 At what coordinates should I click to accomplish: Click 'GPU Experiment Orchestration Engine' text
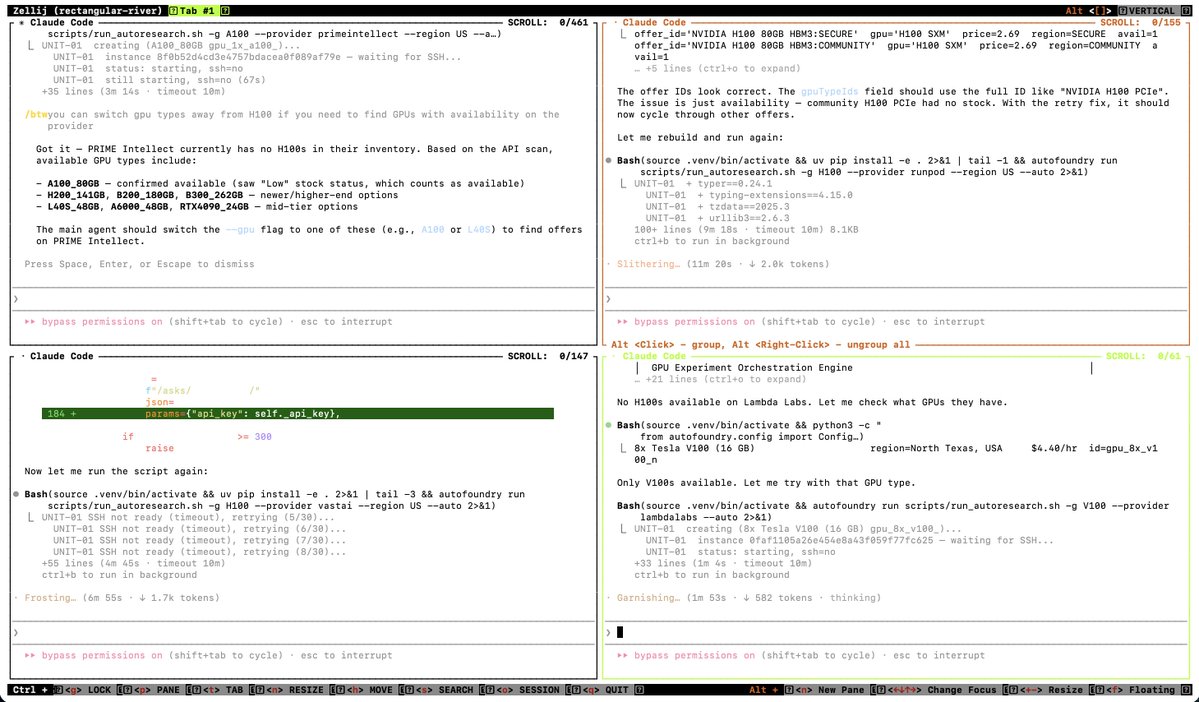point(752,368)
